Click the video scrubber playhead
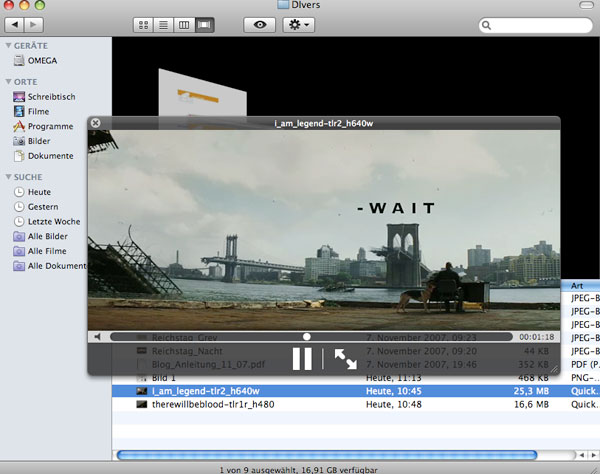Viewport: 600px width, 474px height. [x=307, y=337]
